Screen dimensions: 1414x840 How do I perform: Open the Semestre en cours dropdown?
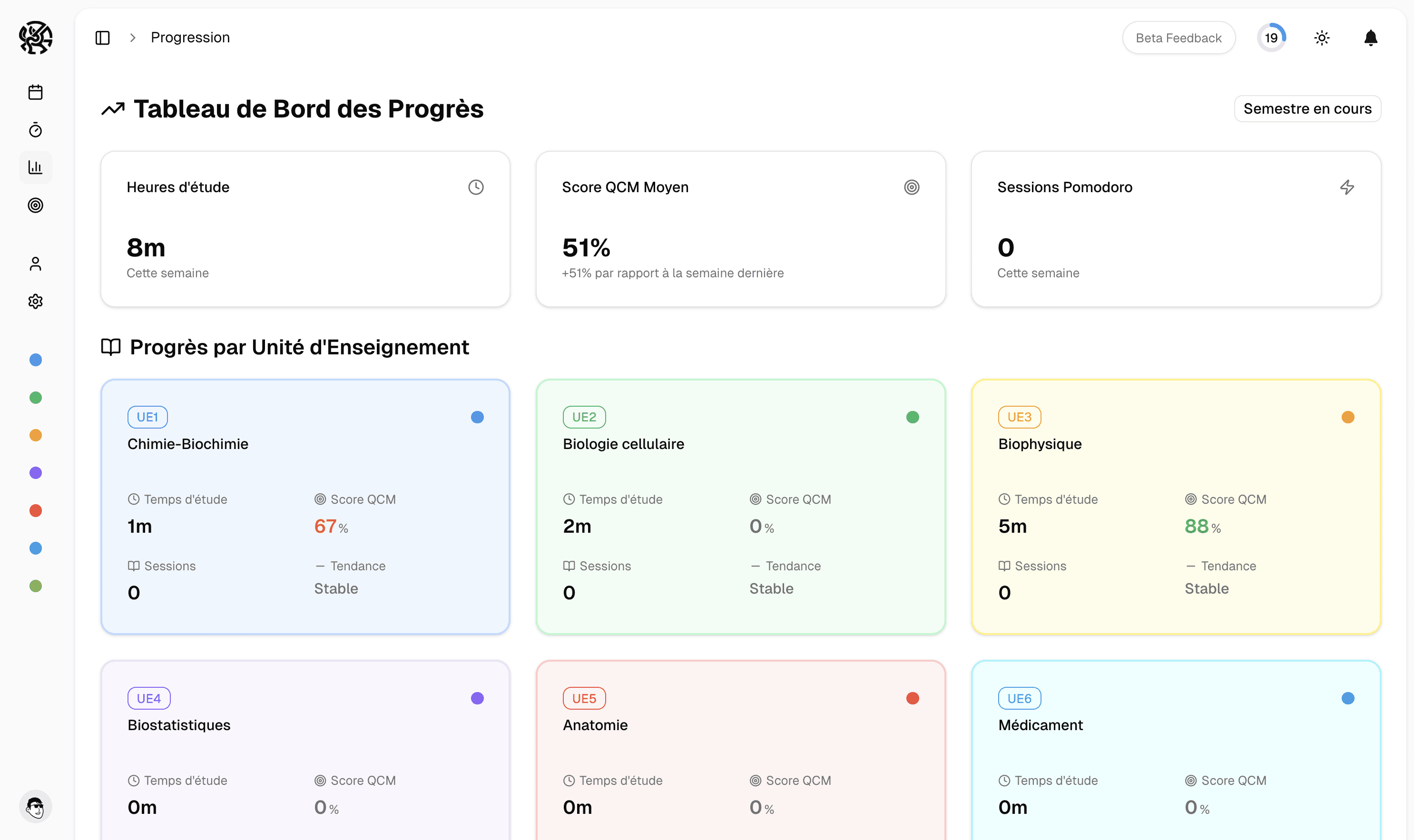click(x=1307, y=108)
